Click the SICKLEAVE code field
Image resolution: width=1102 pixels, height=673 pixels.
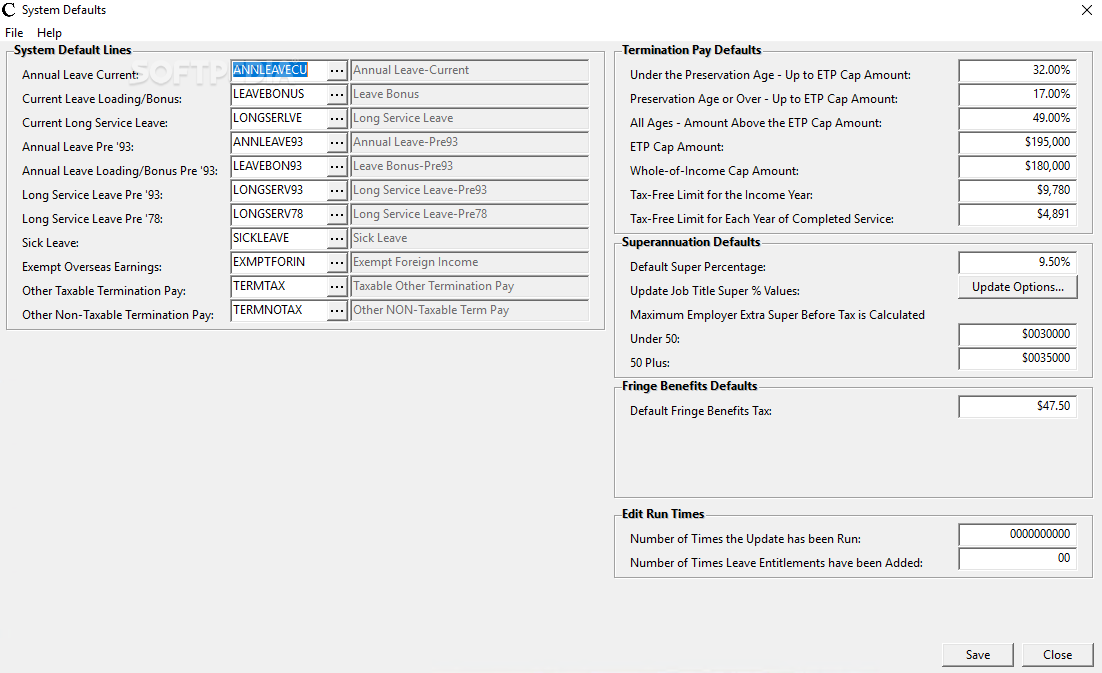pos(279,238)
